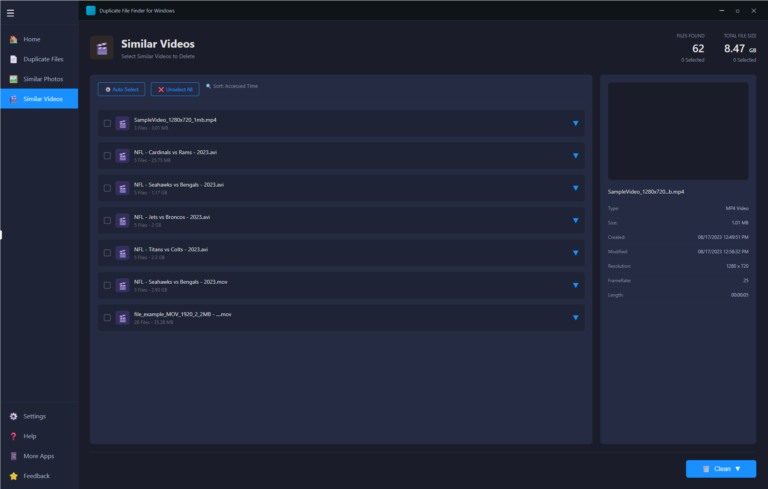
Task: Tick checkbox for NFL Jets vs Broncos
Action: 107,220
